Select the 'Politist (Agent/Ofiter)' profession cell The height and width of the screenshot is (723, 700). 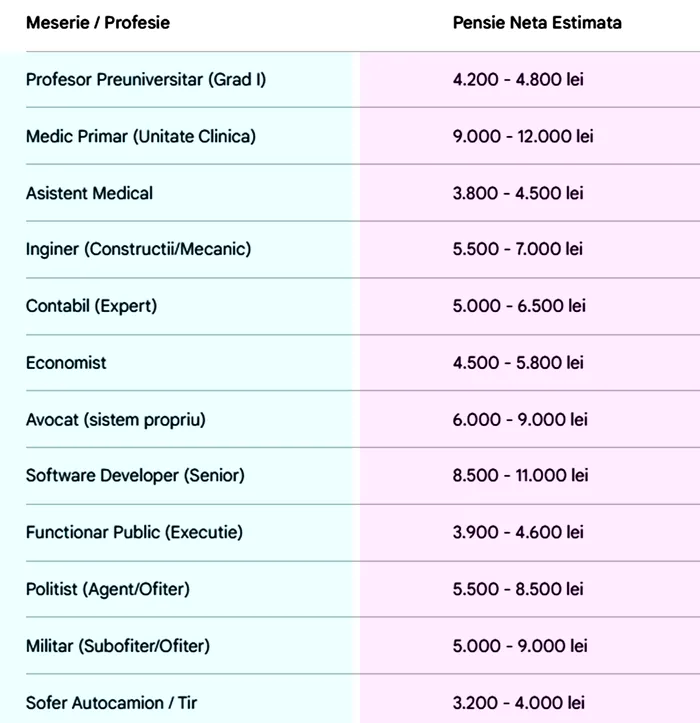pos(107,589)
